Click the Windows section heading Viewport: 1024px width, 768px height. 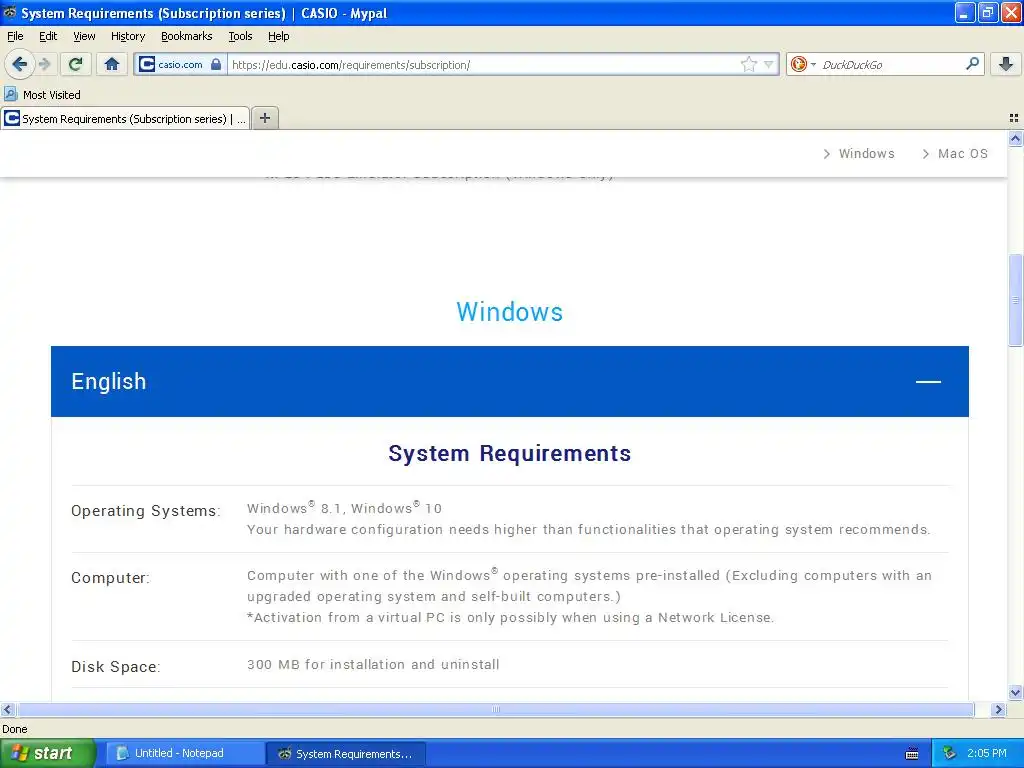509,312
